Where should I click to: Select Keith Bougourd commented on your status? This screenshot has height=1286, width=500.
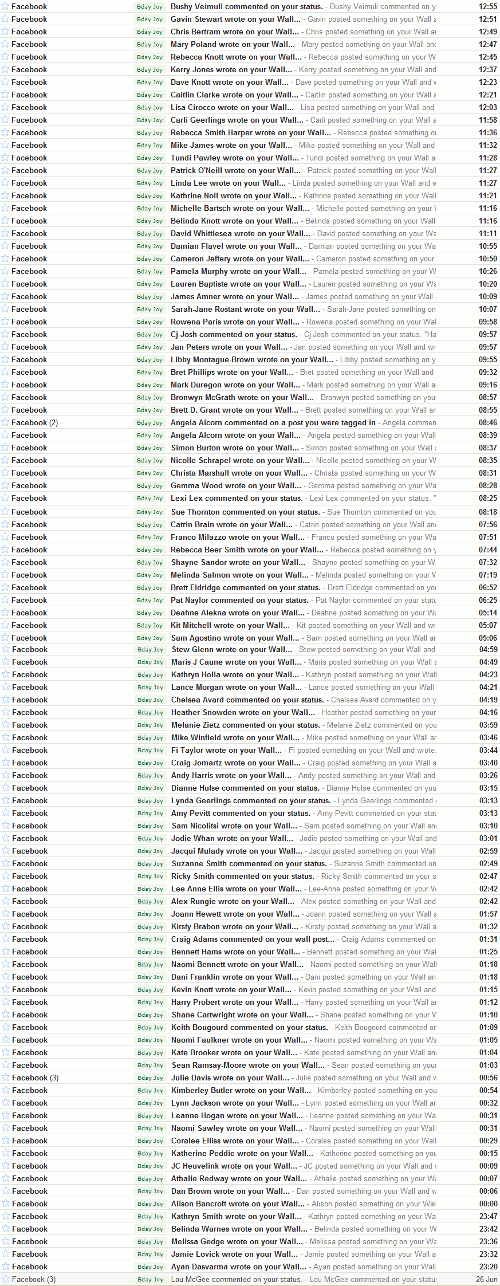[250, 1027]
